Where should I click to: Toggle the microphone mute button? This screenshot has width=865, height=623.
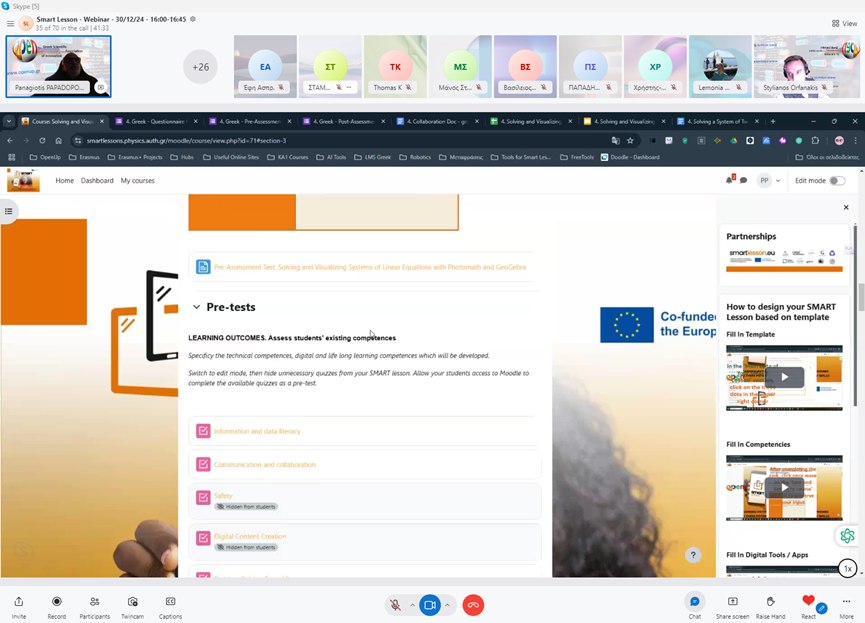pyautogui.click(x=396, y=605)
